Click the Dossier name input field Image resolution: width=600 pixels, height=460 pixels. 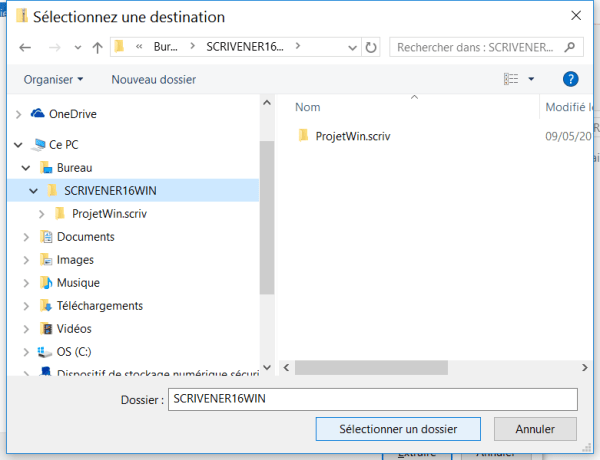(373, 399)
